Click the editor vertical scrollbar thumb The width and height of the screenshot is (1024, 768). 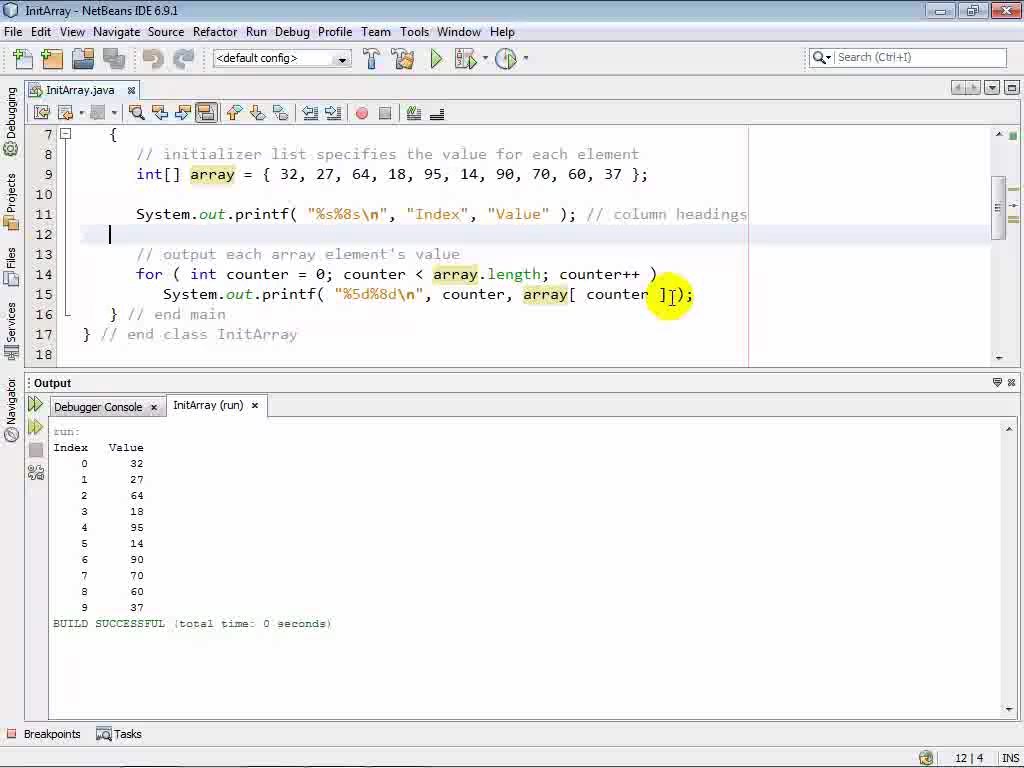(x=998, y=208)
